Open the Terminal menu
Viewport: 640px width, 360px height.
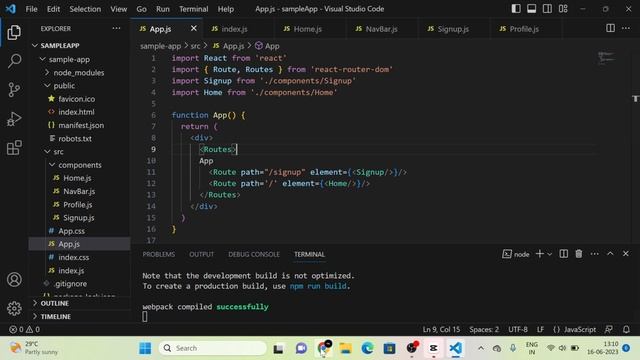(193, 9)
